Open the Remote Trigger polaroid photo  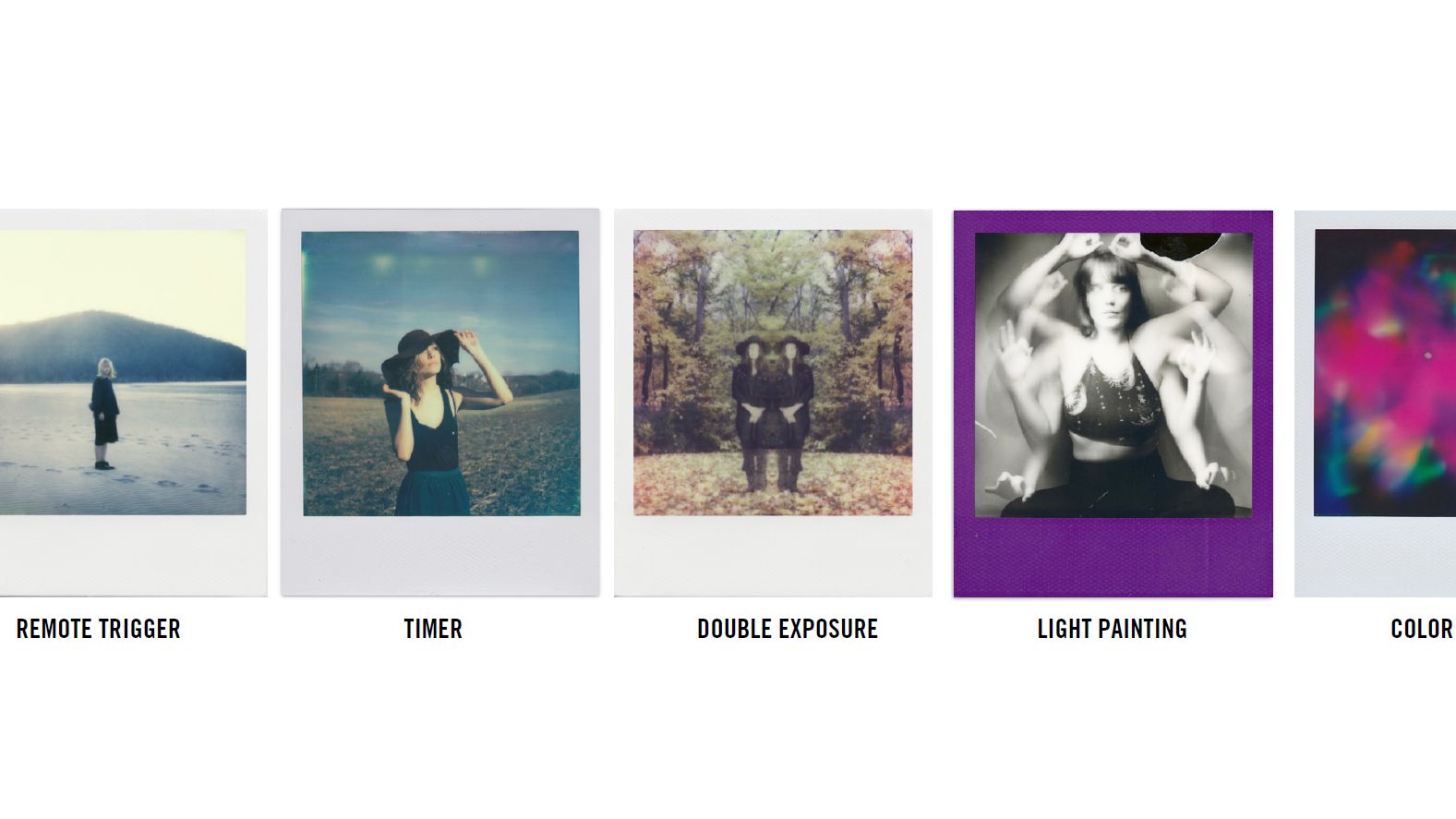coord(132,403)
